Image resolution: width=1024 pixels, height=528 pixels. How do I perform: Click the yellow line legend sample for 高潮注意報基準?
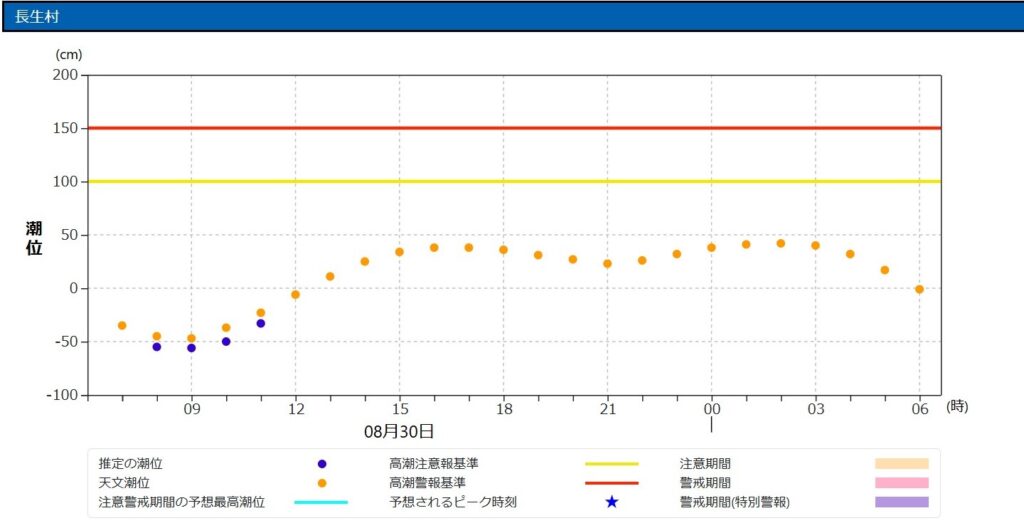611,464
